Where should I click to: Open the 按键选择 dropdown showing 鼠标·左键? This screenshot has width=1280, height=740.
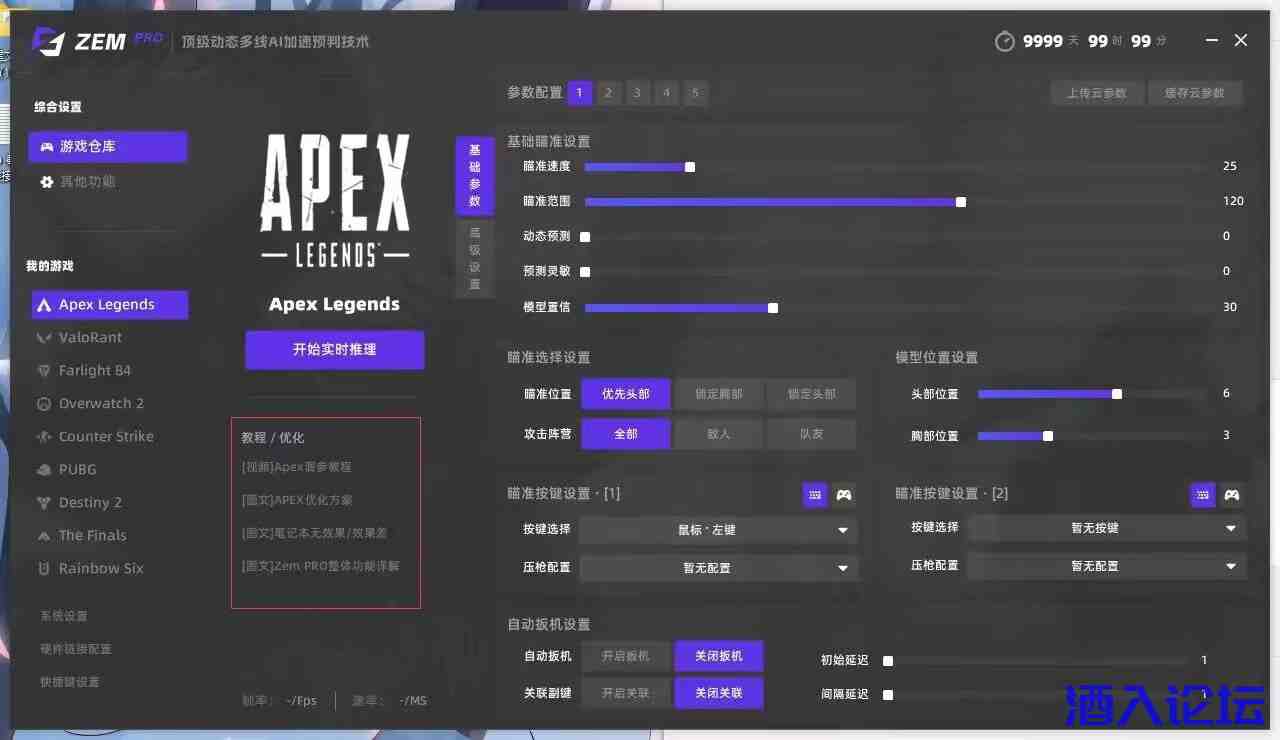click(x=717, y=530)
